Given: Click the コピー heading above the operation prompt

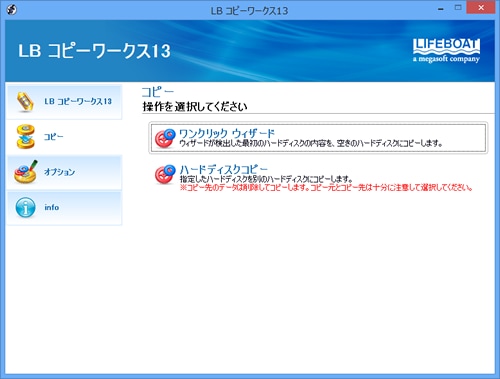Looking at the screenshot, I should [158, 92].
